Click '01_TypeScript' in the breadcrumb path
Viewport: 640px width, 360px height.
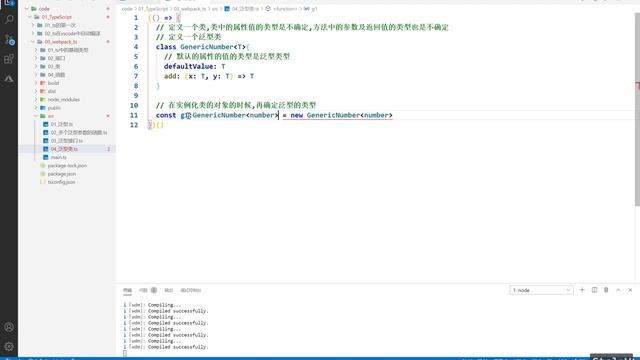point(153,9)
